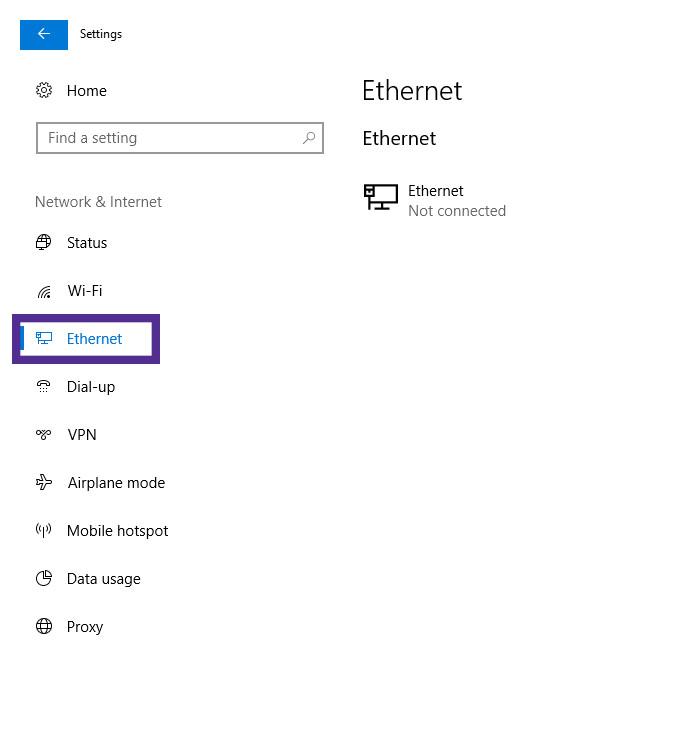Focus the Find a setting field

click(x=180, y=138)
